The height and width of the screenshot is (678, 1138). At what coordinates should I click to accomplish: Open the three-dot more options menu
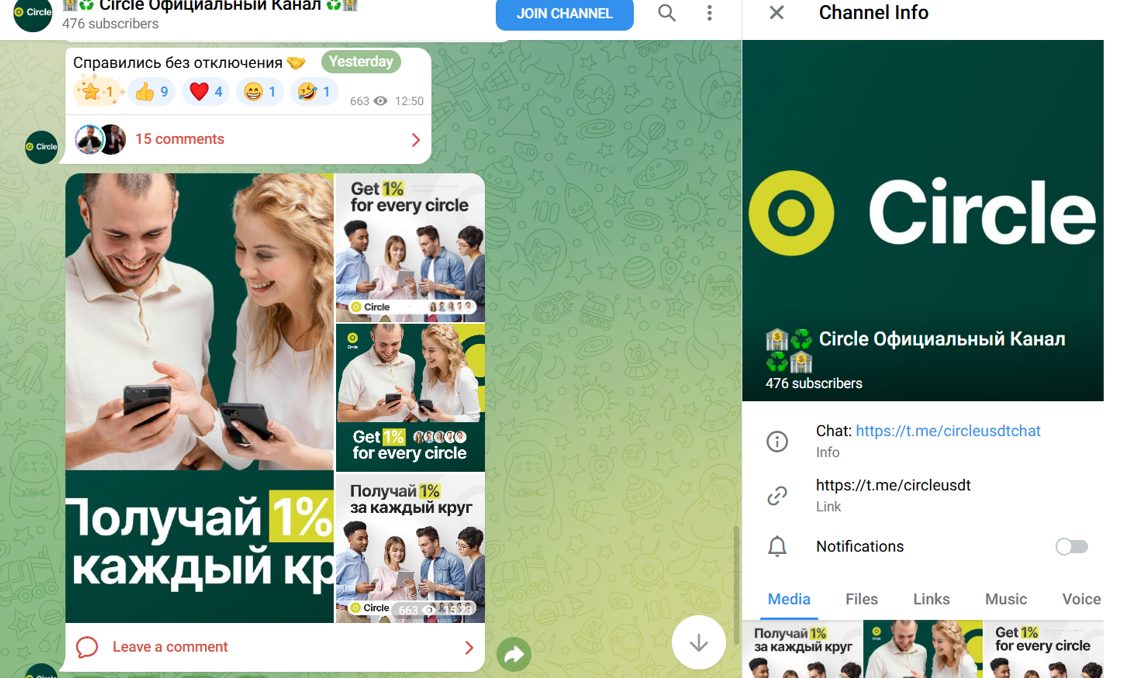[x=709, y=13]
